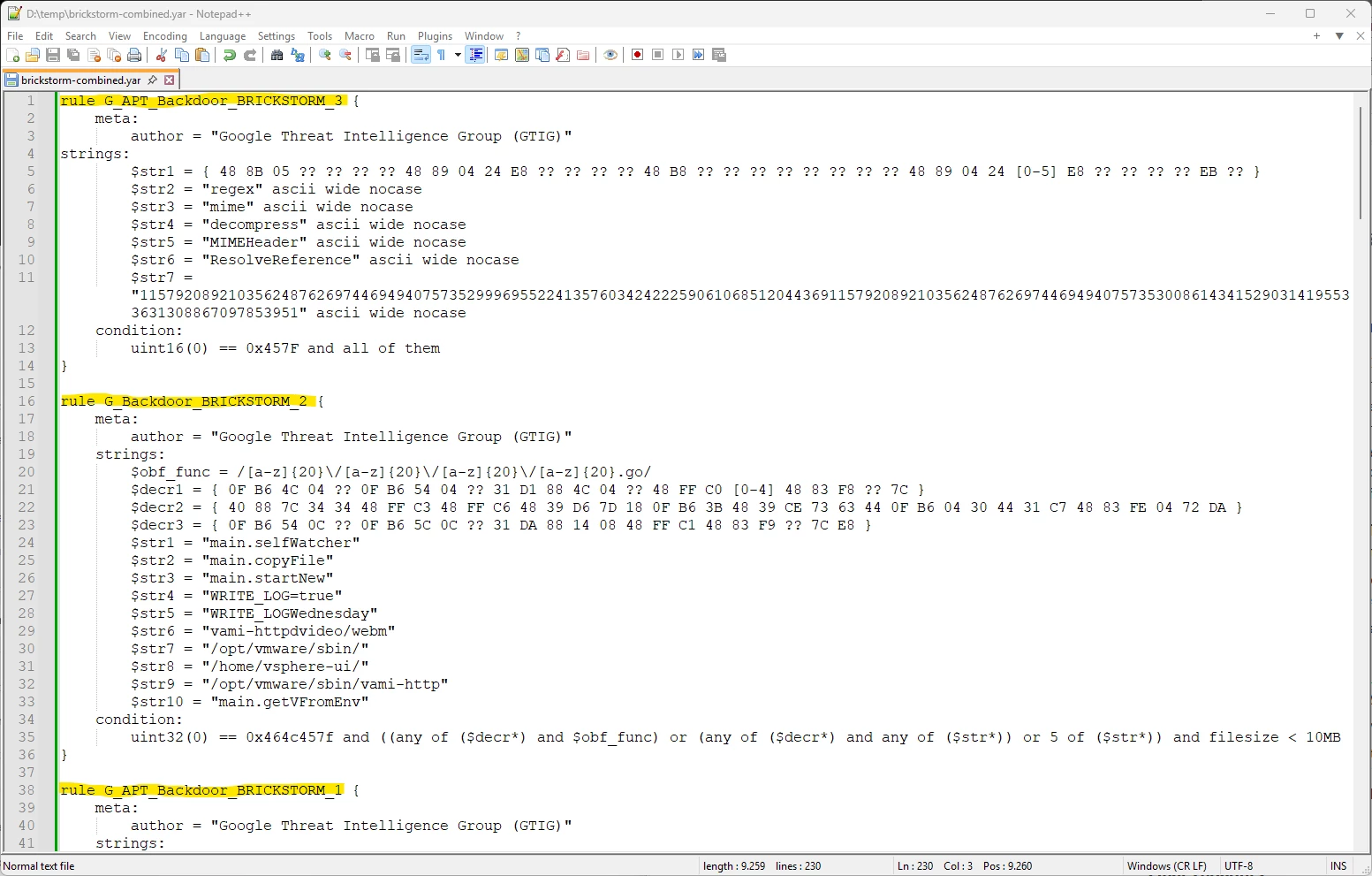Click the plus button in the menu bar

point(1316,36)
